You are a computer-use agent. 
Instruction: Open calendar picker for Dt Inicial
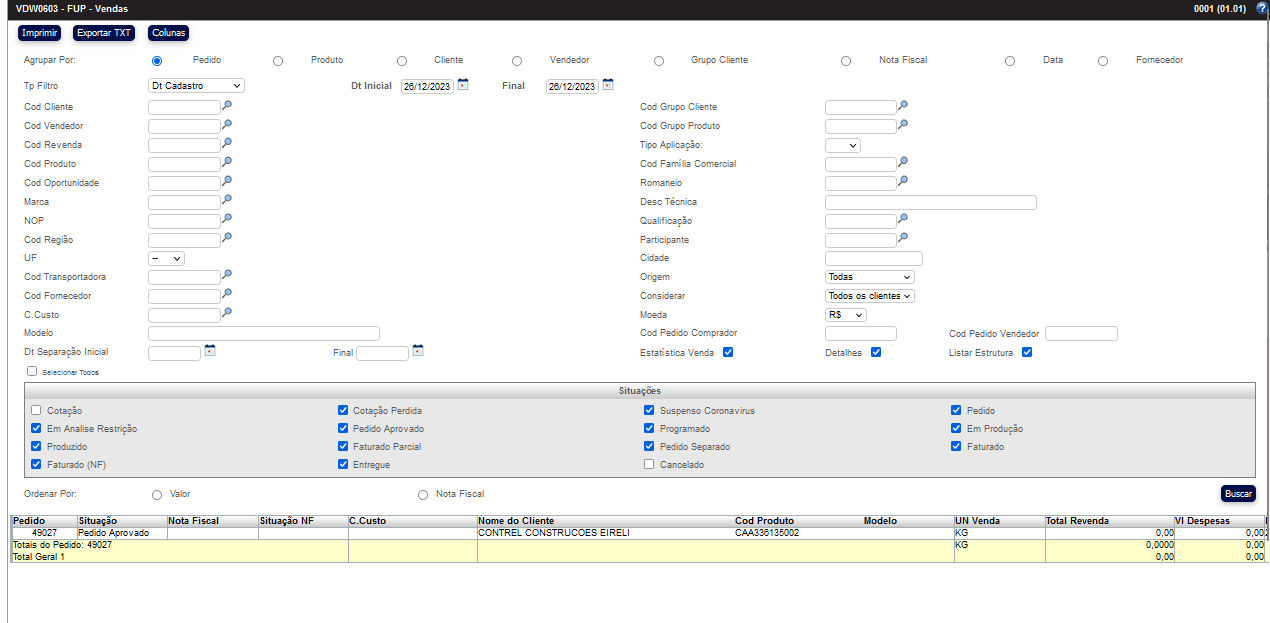click(463, 85)
